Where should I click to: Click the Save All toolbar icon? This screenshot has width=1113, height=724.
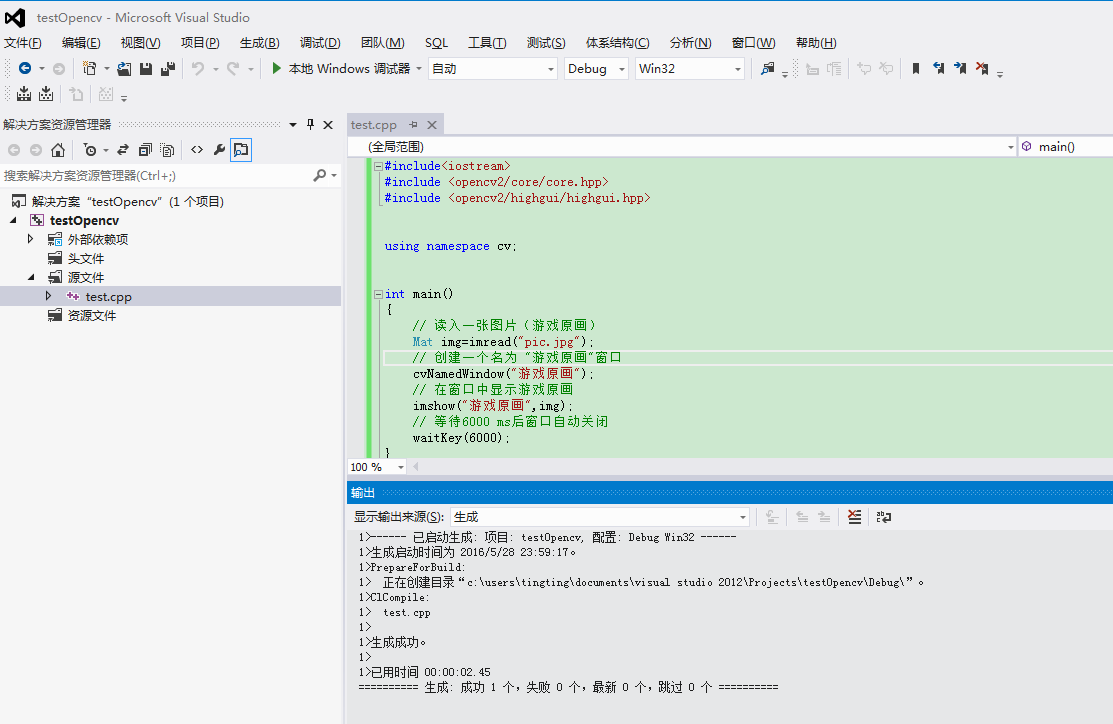pyautogui.click(x=167, y=69)
